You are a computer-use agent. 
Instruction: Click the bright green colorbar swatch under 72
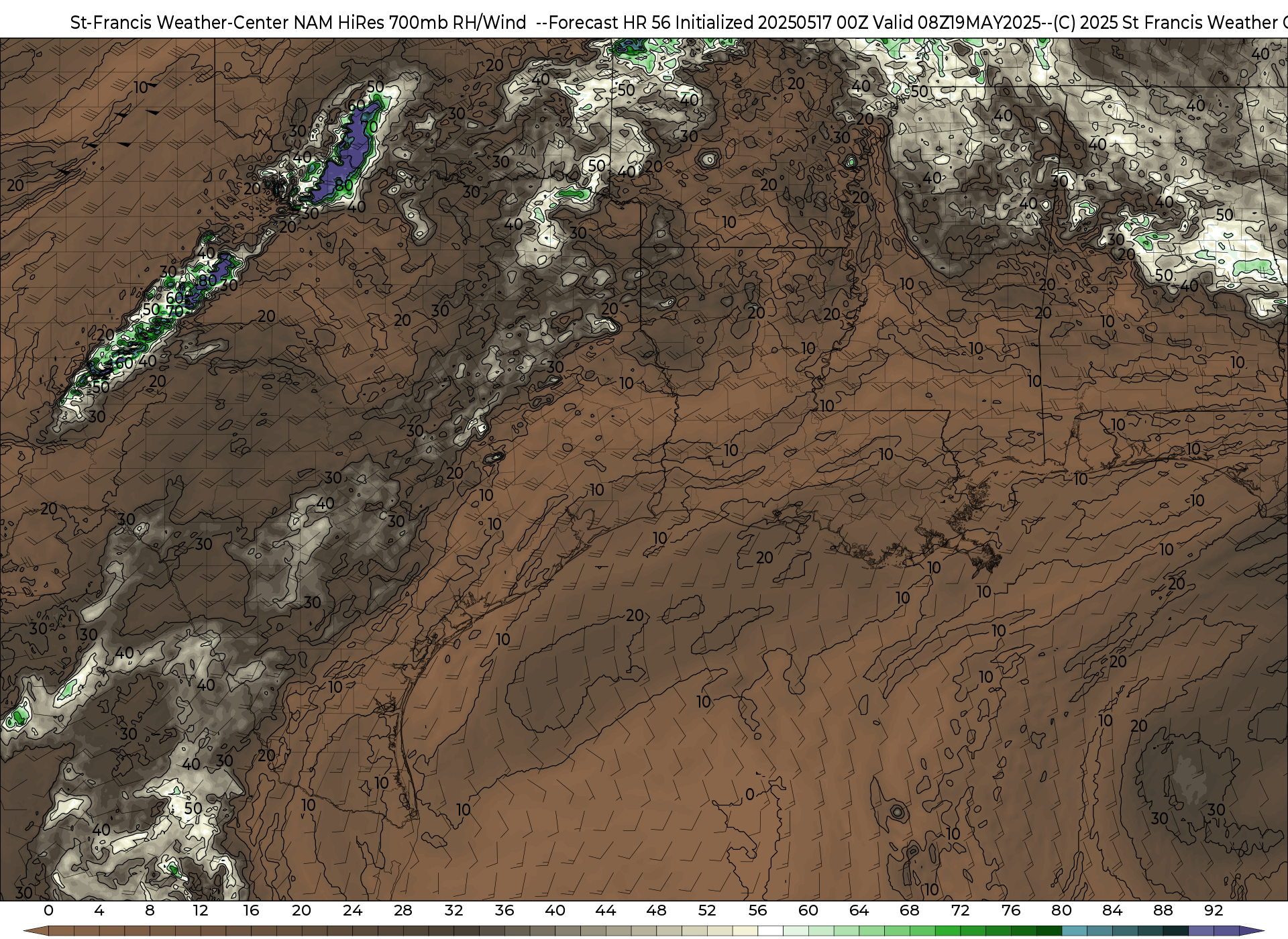click(x=948, y=932)
